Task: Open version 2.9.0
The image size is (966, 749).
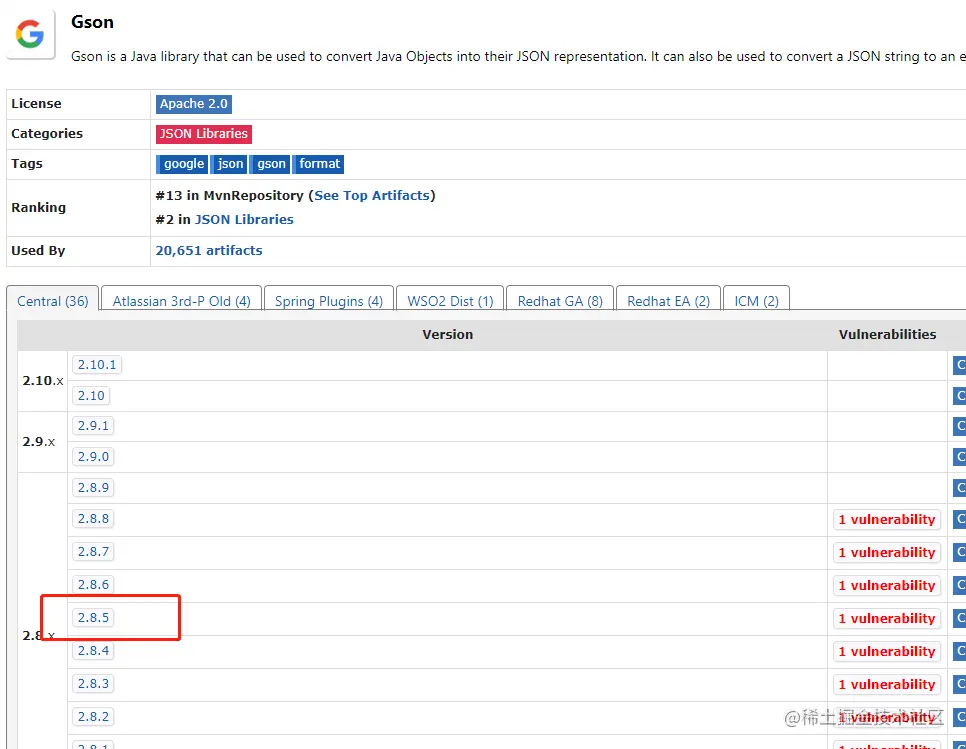Action: (x=93, y=456)
